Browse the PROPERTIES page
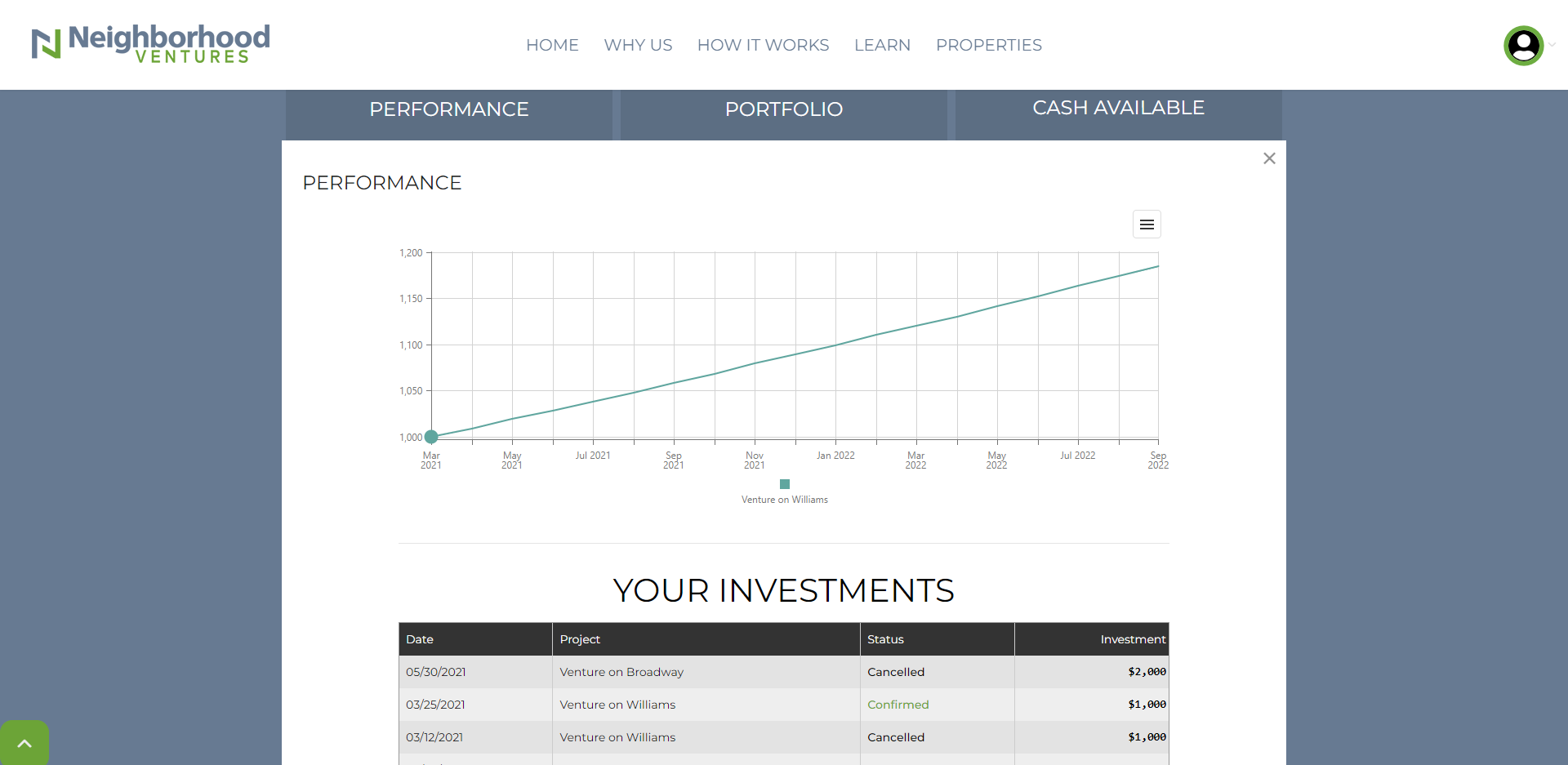The height and width of the screenshot is (765, 1568). [988, 45]
